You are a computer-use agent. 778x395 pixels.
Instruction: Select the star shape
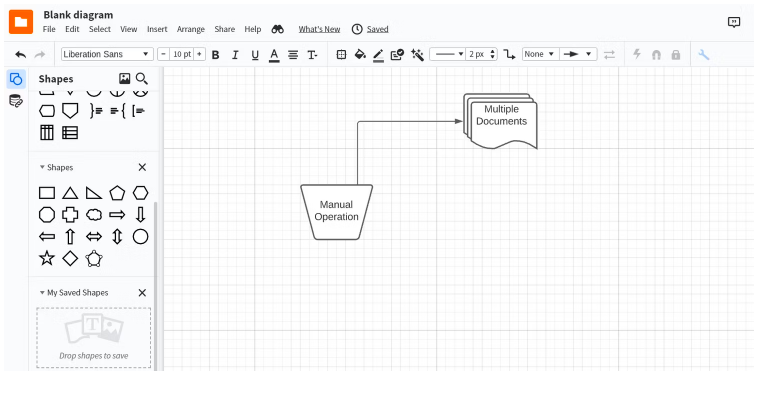[47, 258]
